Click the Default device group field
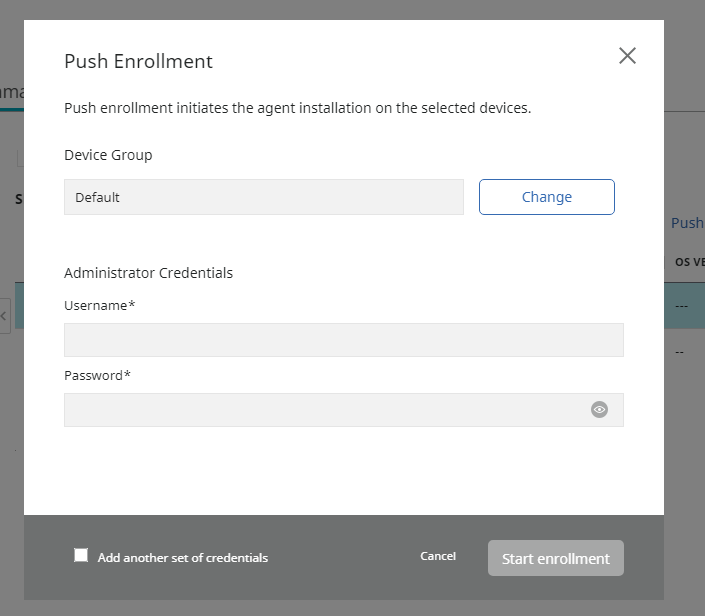The image size is (705, 616). pos(263,197)
